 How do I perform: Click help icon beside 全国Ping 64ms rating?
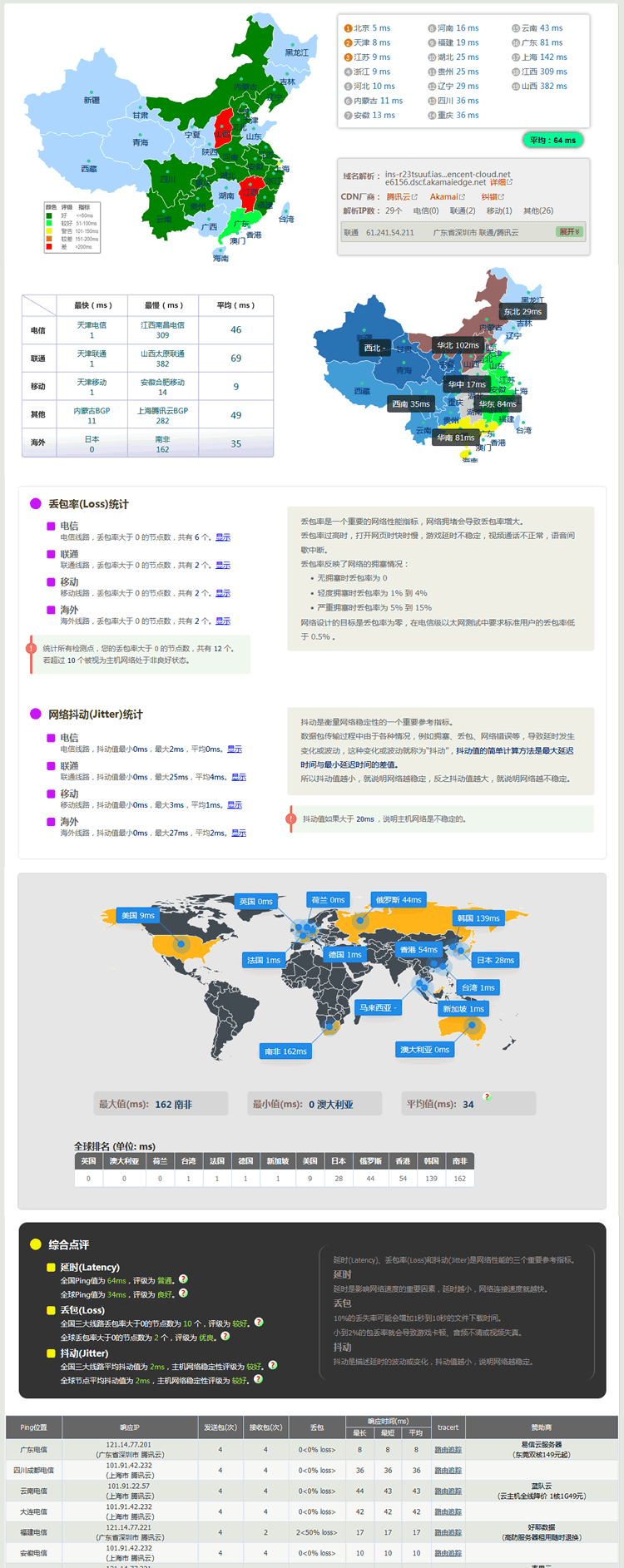coord(183,1279)
